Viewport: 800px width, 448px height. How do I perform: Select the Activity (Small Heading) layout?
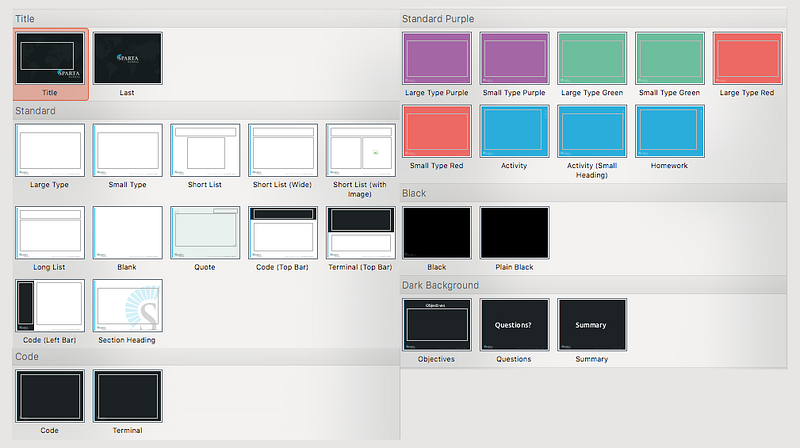[x=592, y=131]
